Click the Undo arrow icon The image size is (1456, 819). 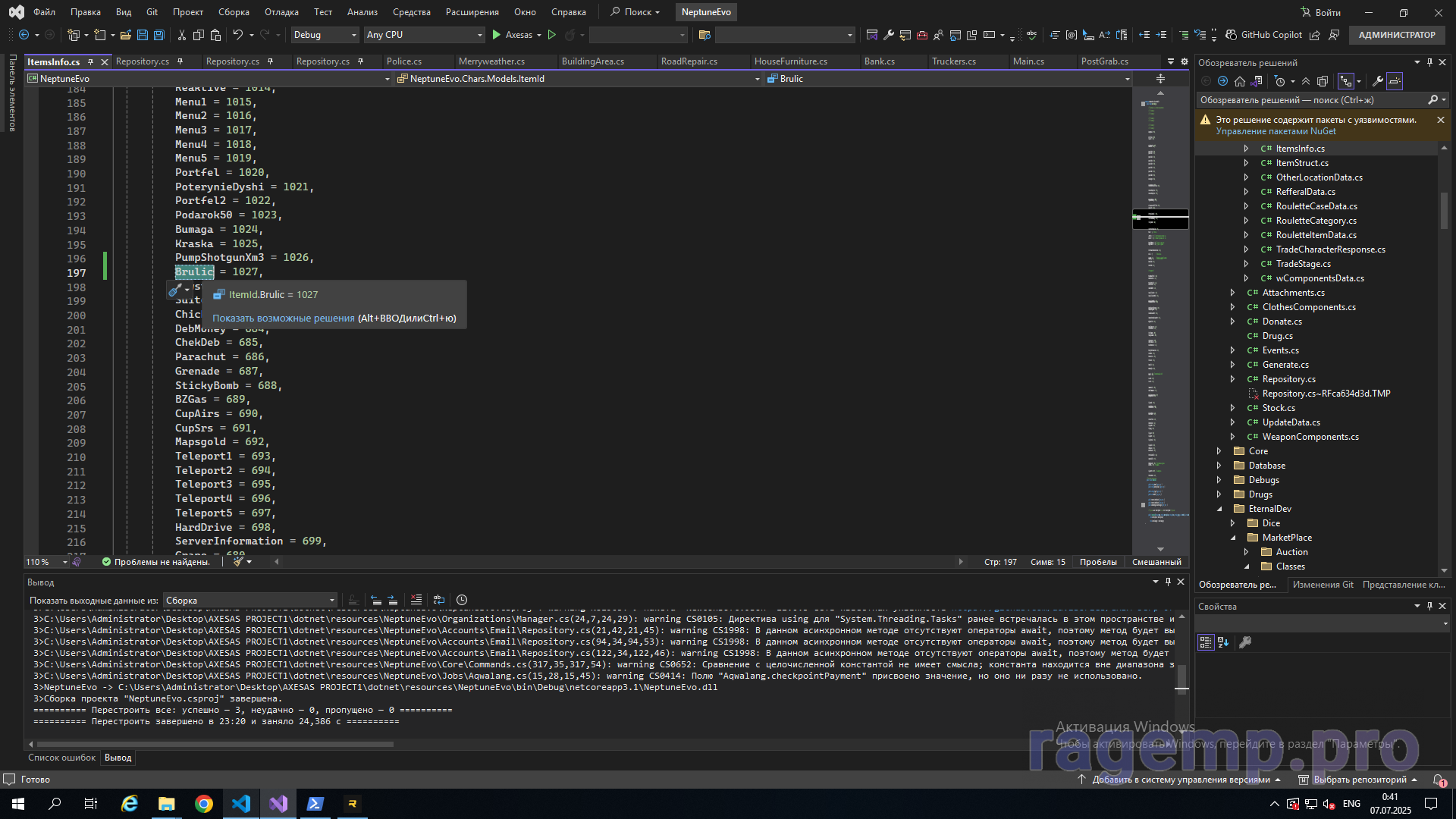pyautogui.click(x=237, y=35)
